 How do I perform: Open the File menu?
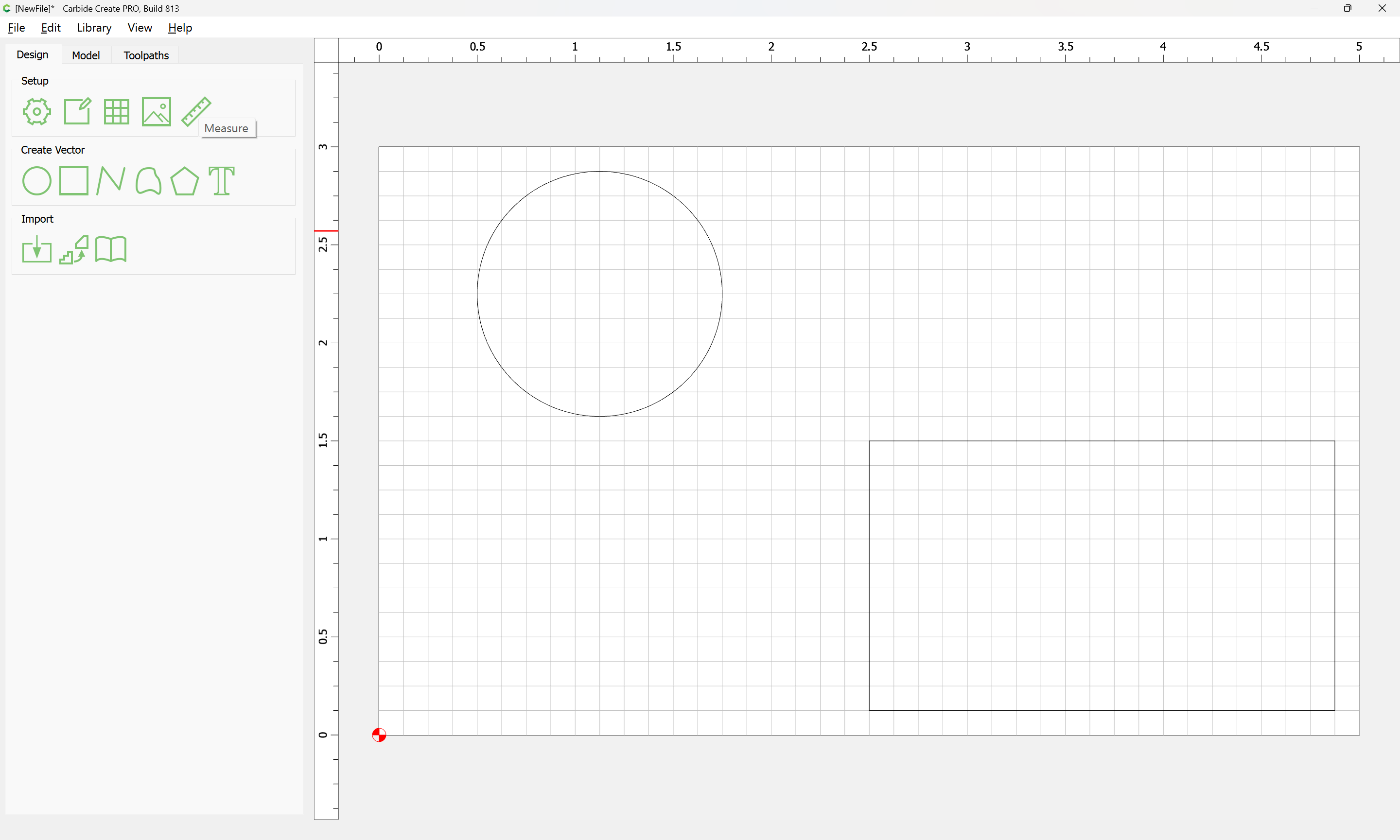[x=17, y=28]
